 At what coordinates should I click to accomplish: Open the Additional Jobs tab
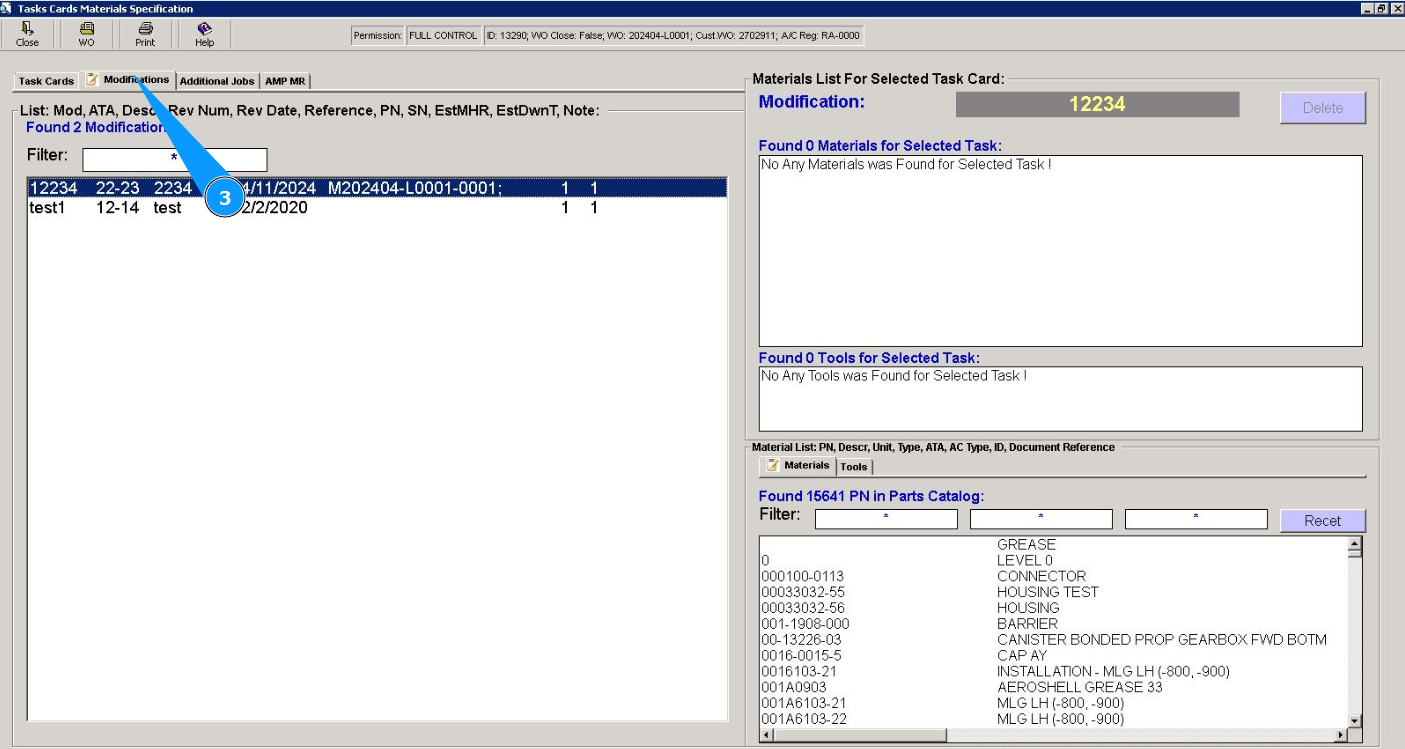point(218,81)
